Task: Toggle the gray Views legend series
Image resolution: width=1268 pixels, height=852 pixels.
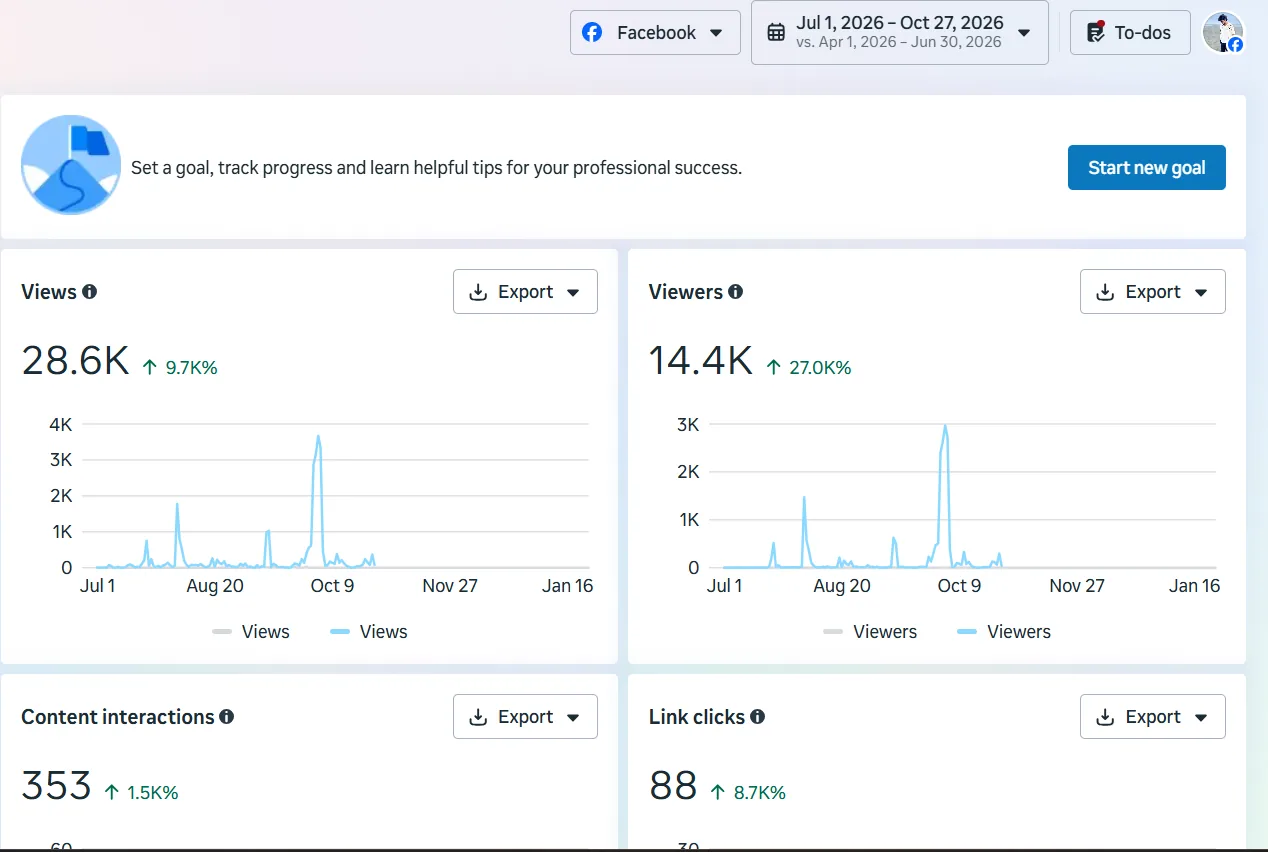Action: pos(251,632)
